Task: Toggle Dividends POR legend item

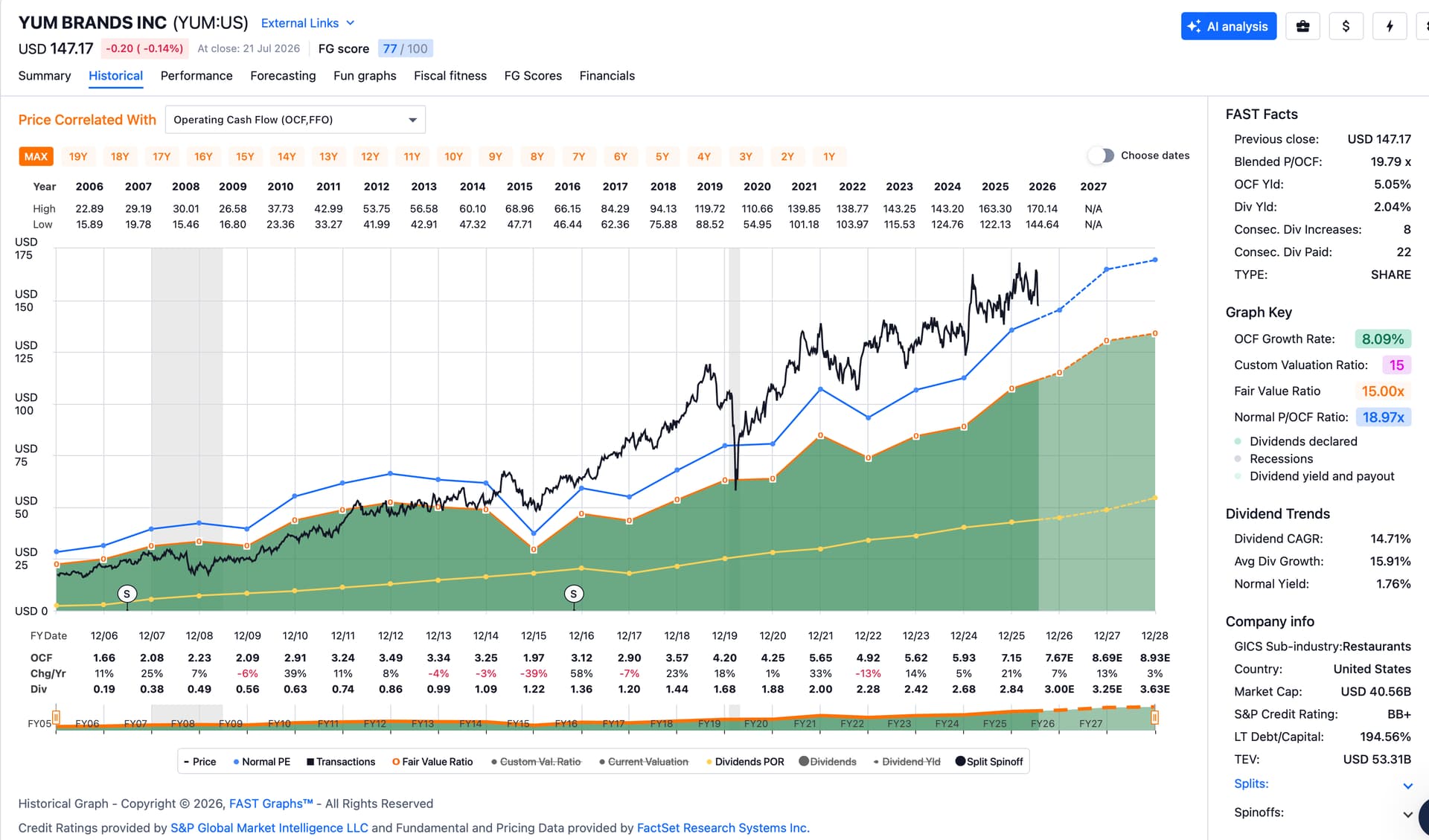Action: coord(745,762)
